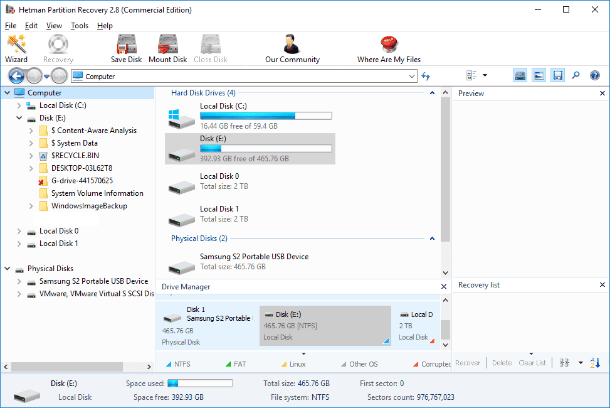Go back with the blue back arrow
This screenshot has width=610, height=408.
click(x=16, y=76)
